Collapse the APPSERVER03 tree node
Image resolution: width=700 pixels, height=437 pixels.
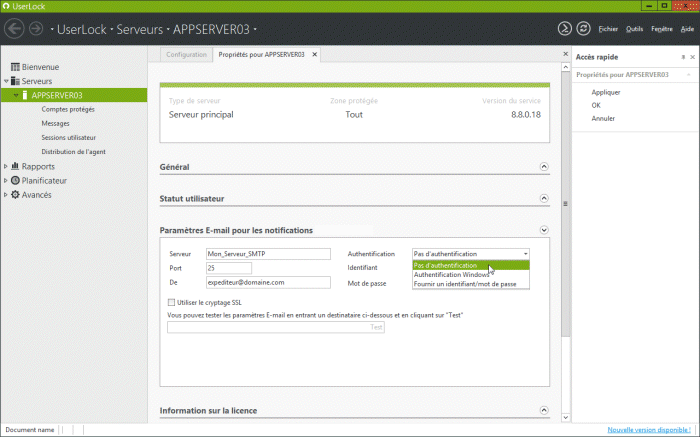tap(17, 95)
